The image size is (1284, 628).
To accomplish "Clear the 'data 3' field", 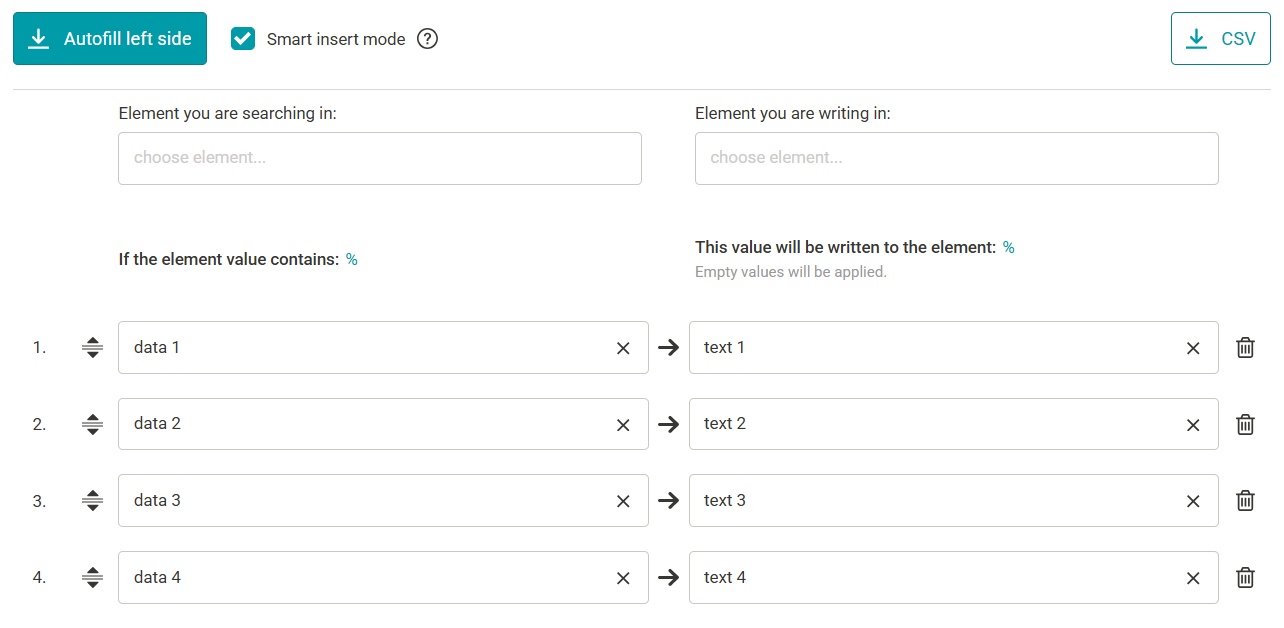I will (x=623, y=501).
